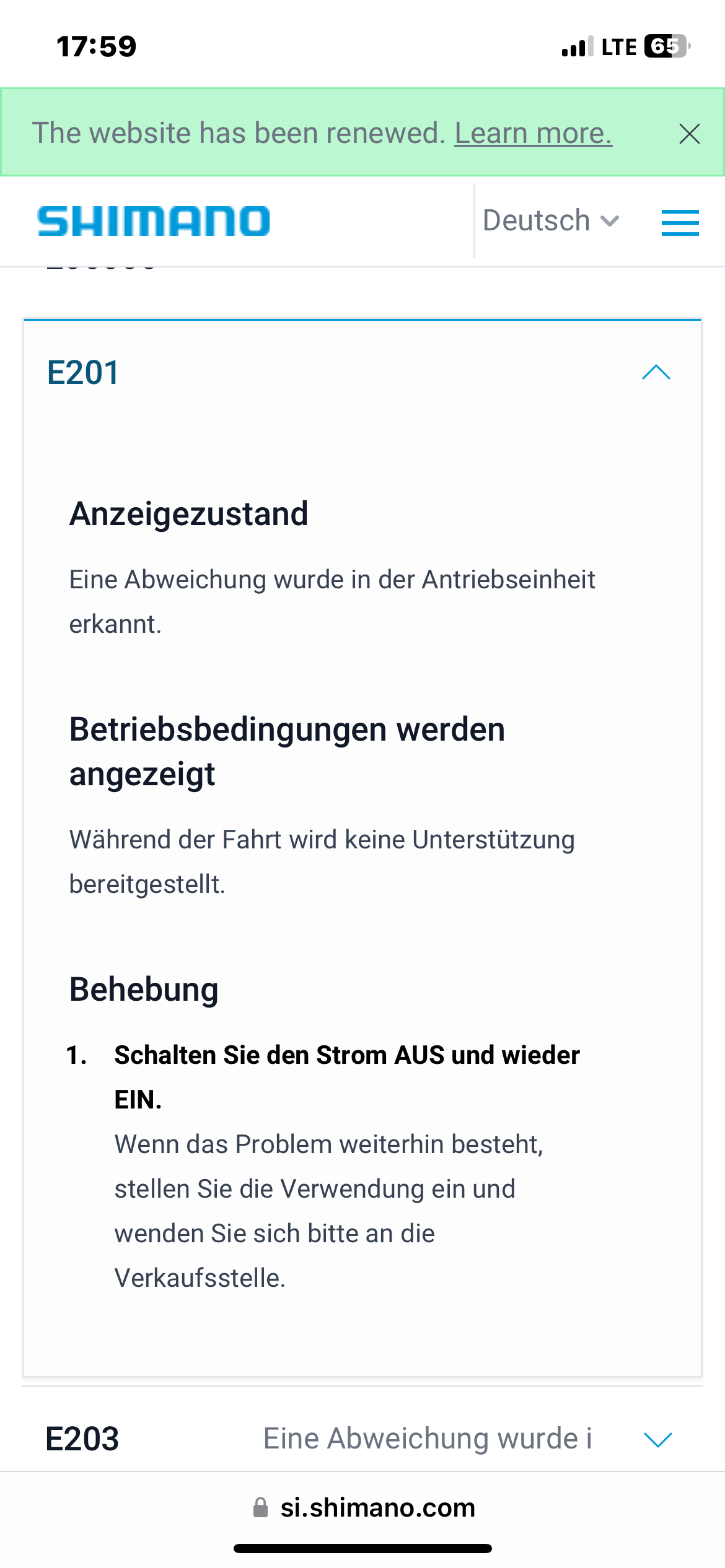Tap the 17:59 clock in status bar
This screenshot has width=725, height=1568.
pyautogui.click(x=97, y=46)
